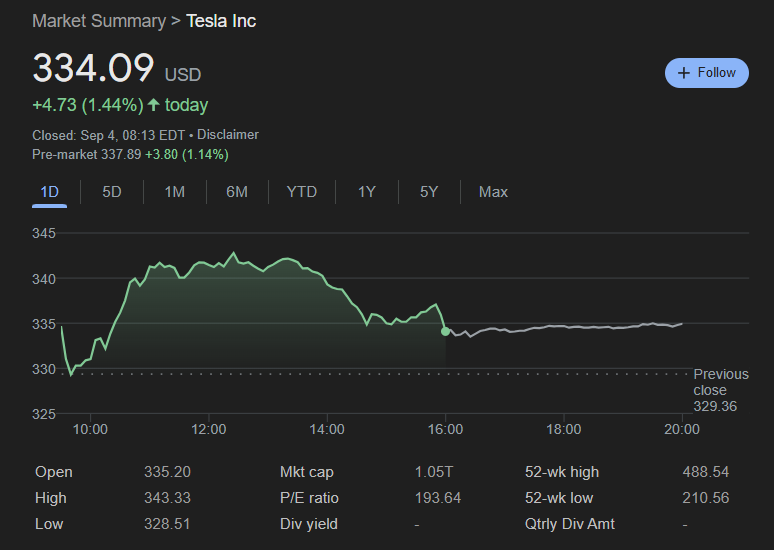Show the 1M chart range
774x550 pixels.
[x=174, y=192]
